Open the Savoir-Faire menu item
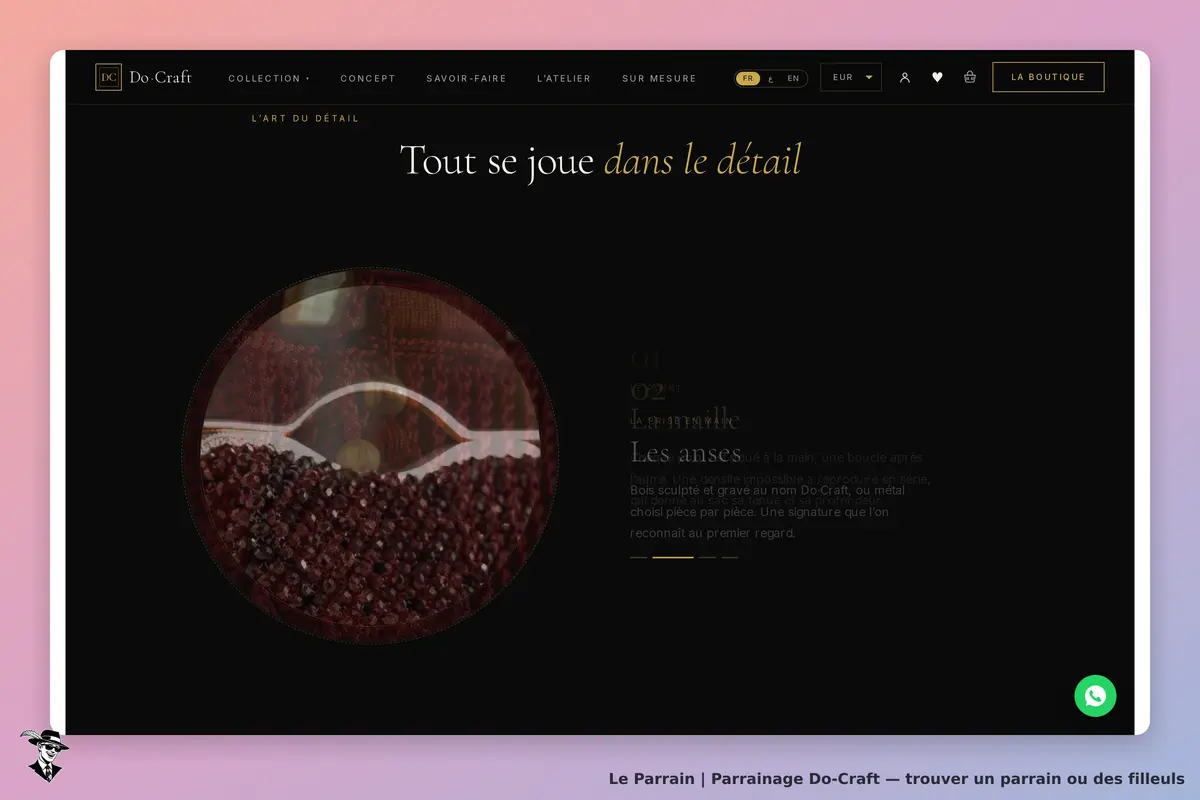 click(x=466, y=78)
